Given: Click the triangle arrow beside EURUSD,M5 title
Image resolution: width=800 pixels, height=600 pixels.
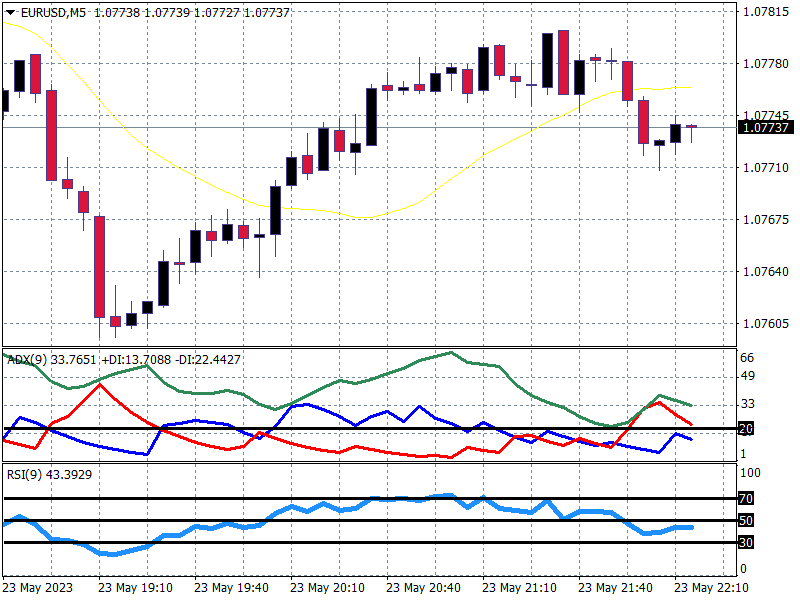Looking at the screenshot, I should click(x=9, y=10).
